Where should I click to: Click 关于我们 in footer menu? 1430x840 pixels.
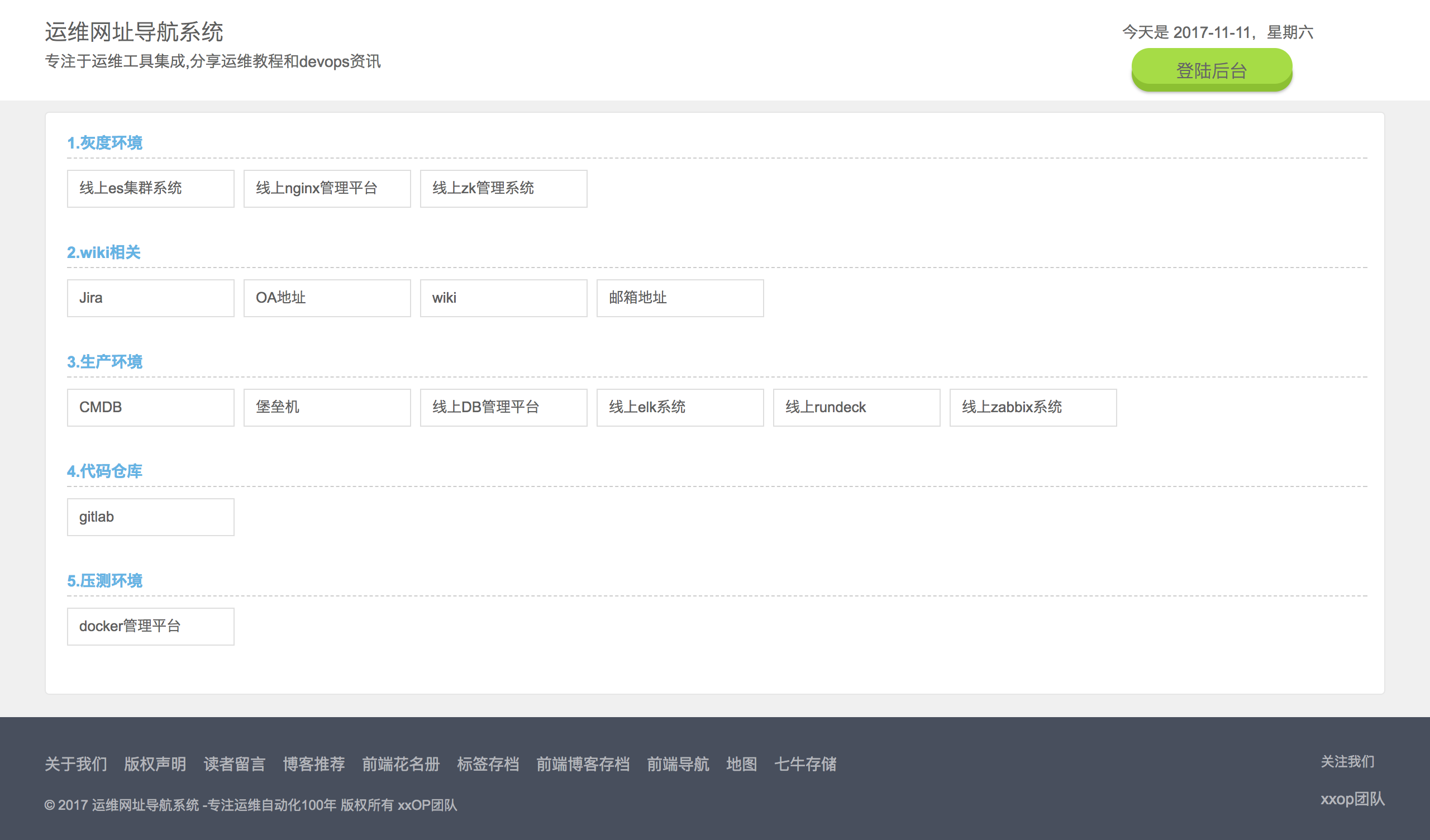click(x=76, y=764)
